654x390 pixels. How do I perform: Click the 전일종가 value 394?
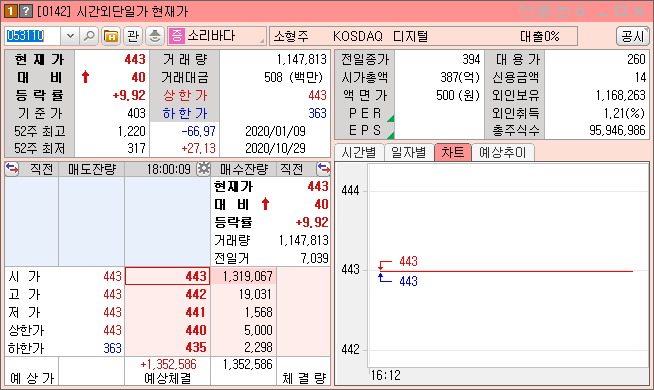coord(471,59)
